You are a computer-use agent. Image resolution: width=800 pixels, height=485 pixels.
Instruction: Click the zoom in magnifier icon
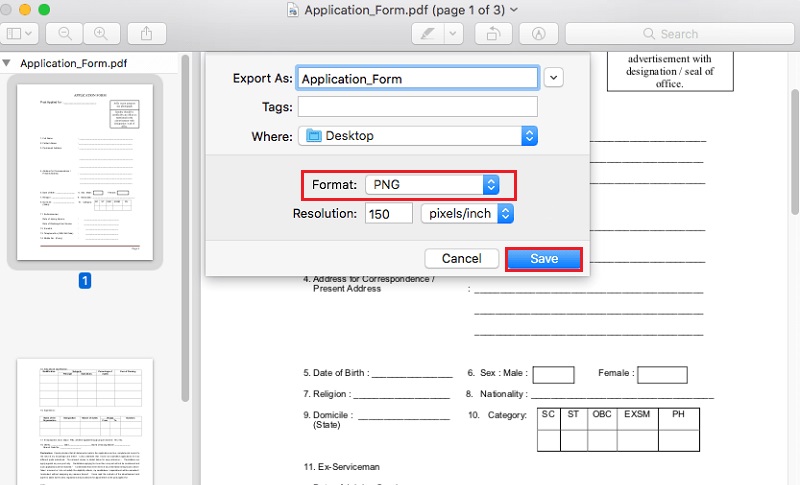pos(101,34)
